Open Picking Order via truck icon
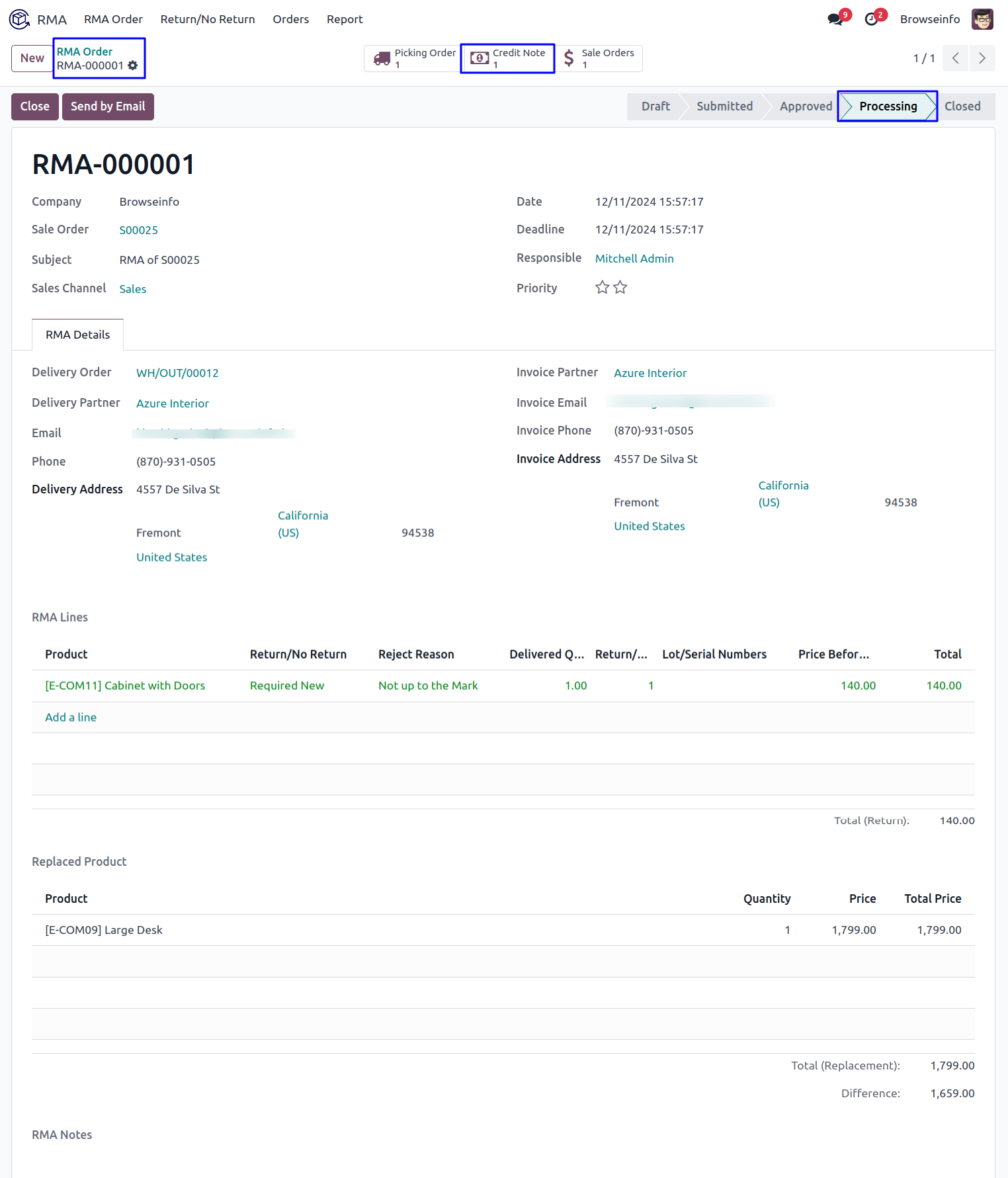 coord(382,59)
